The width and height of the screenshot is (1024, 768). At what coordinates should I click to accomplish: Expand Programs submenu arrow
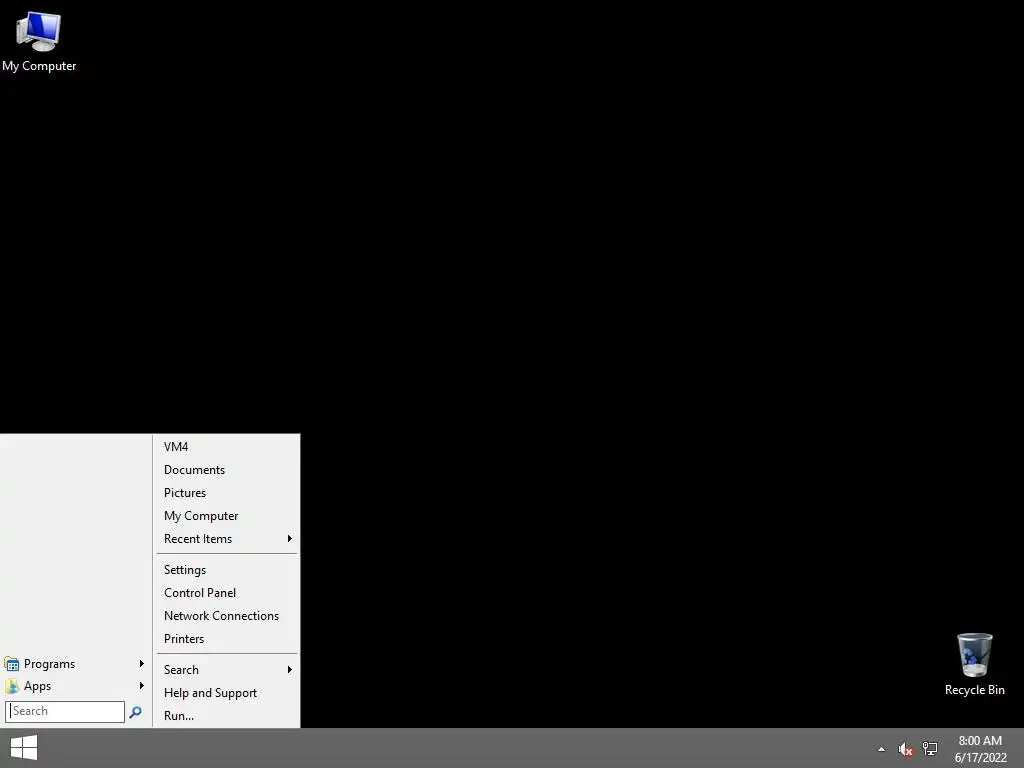pyautogui.click(x=141, y=664)
